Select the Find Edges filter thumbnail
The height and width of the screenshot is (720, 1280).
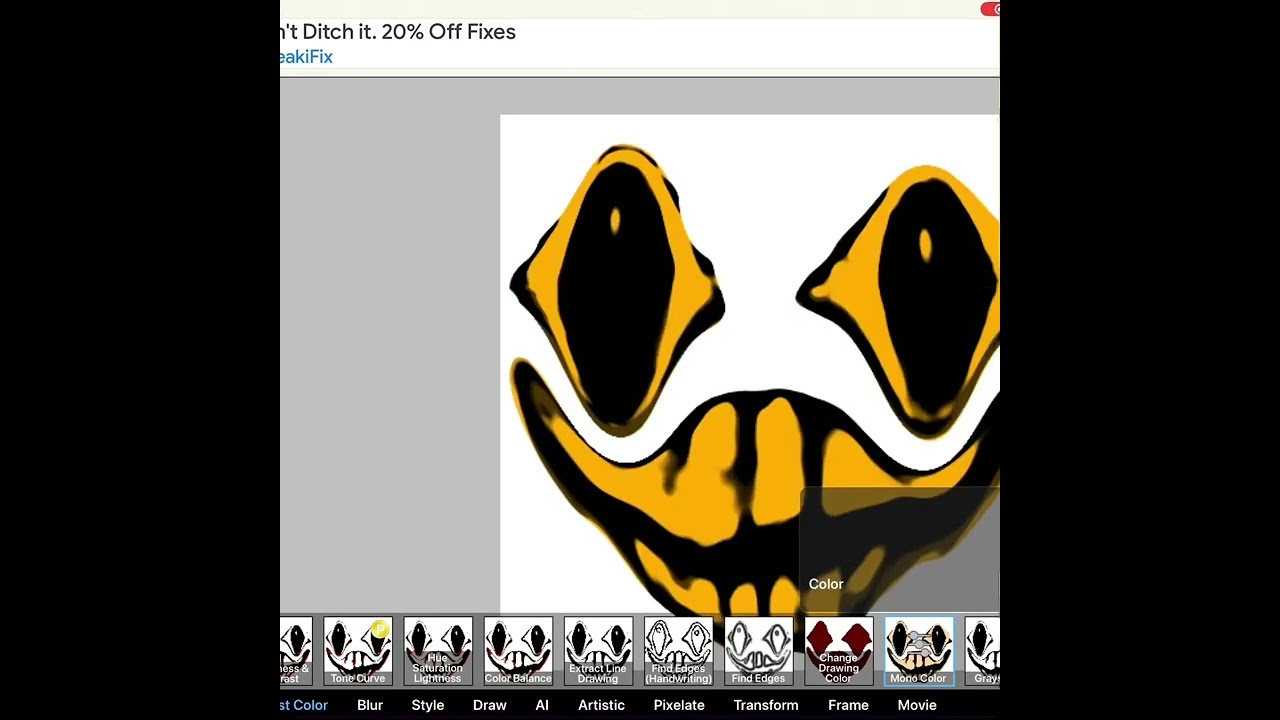tap(758, 651)
